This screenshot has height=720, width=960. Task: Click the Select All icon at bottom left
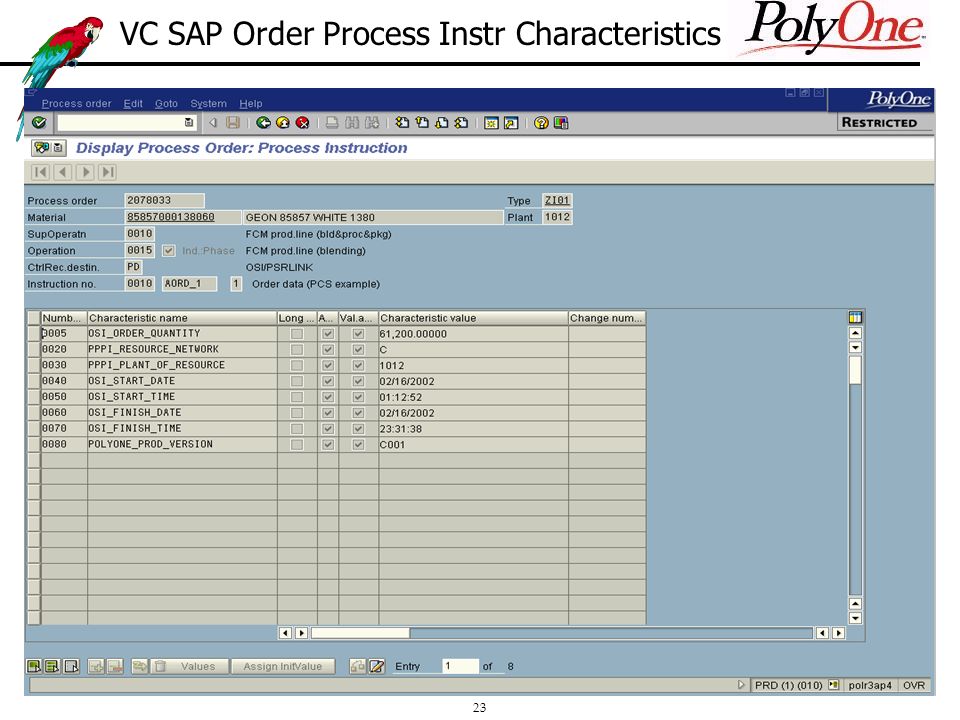(34, 666)
